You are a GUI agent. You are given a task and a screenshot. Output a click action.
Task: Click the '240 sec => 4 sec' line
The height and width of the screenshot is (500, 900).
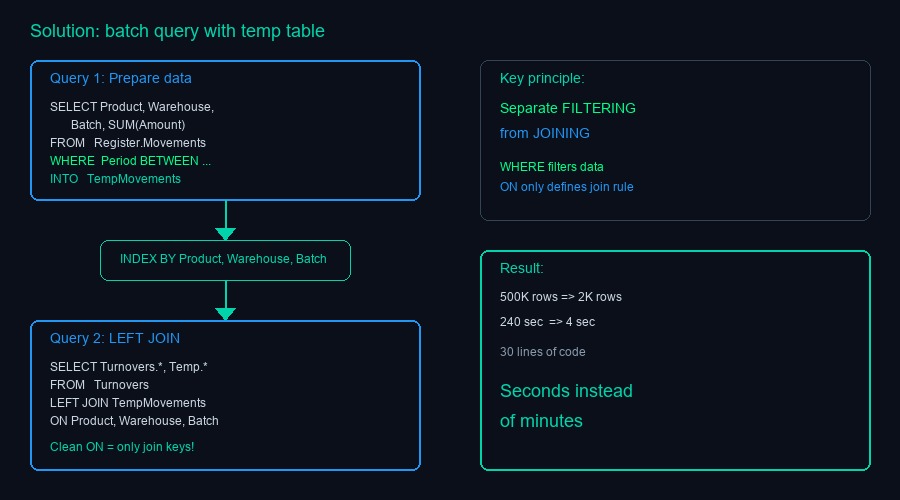548,322
